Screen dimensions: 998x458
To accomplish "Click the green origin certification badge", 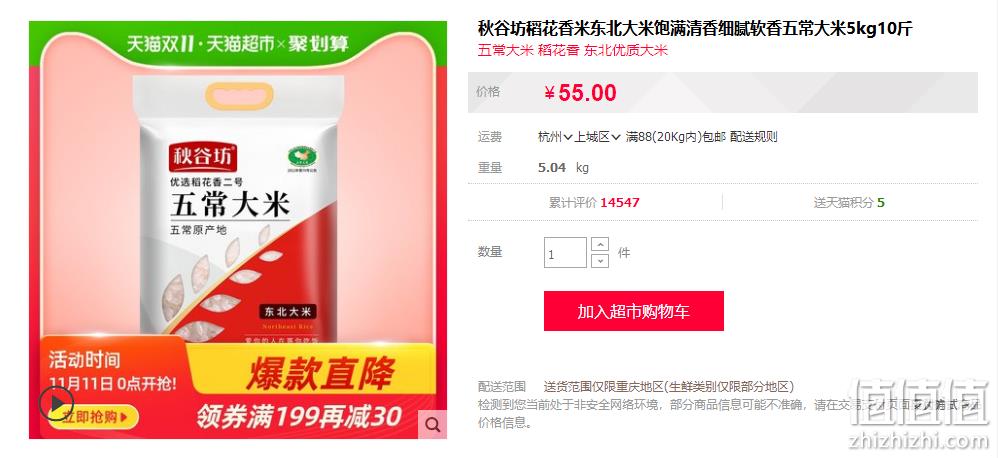I will tap(302, 157).
